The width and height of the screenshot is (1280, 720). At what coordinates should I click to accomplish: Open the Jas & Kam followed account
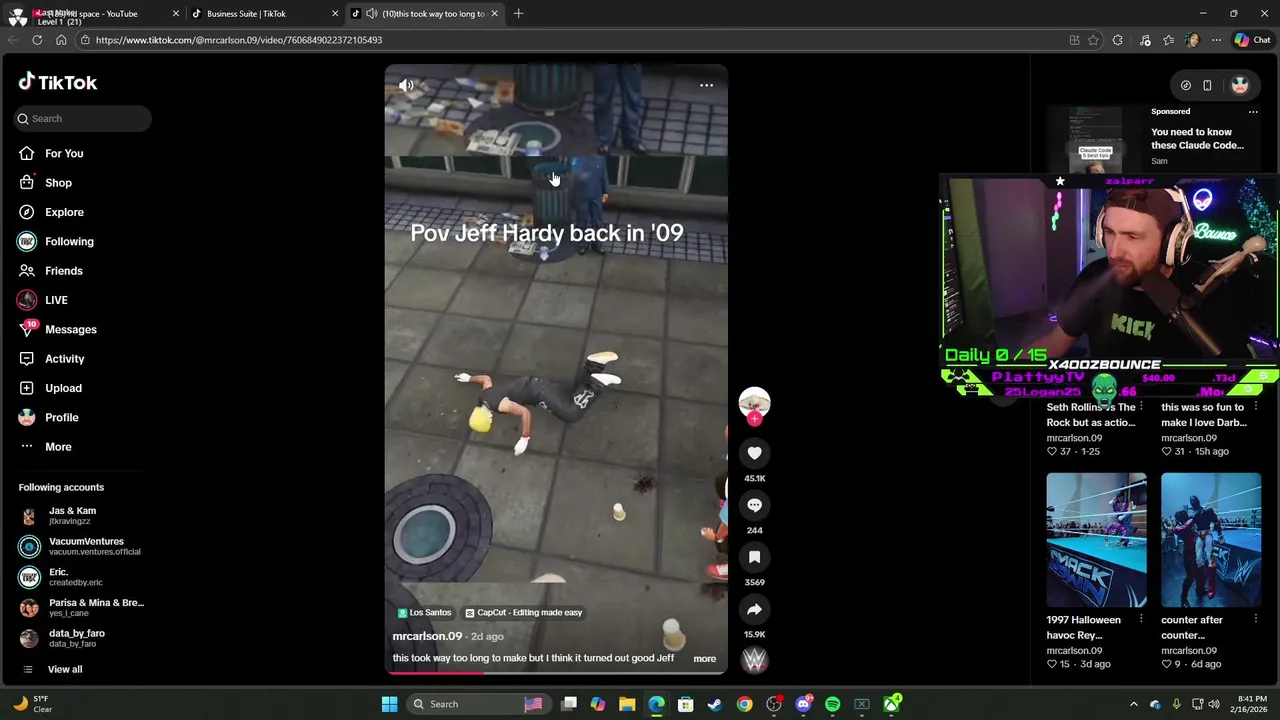(x=84, y=516)
